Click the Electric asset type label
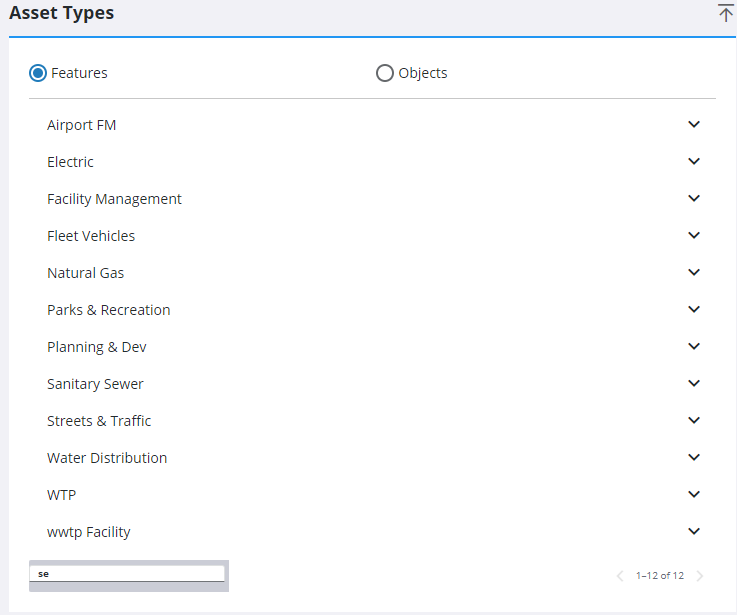737x615 pixels. (x=70, y=162)
